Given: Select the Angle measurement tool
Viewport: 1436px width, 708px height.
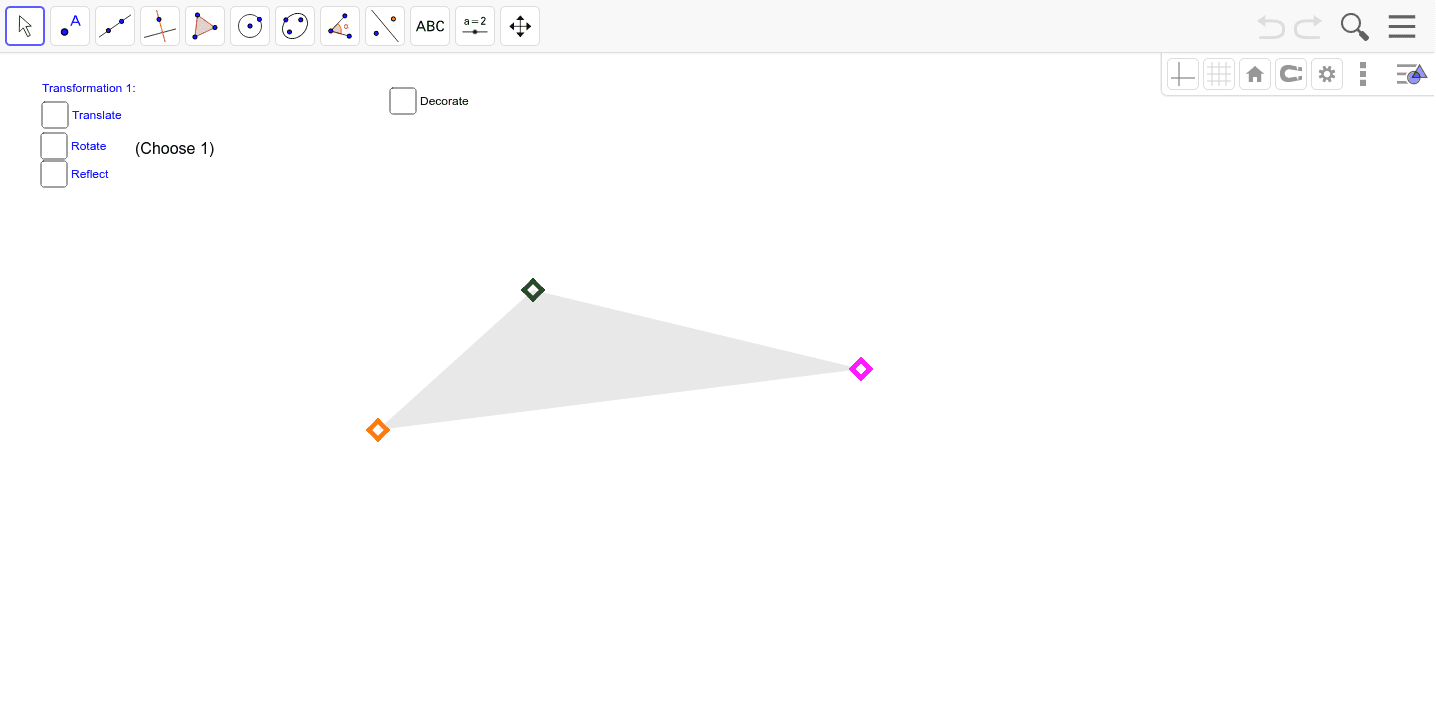Looking at the screenshot, I should tap(340, 26).
